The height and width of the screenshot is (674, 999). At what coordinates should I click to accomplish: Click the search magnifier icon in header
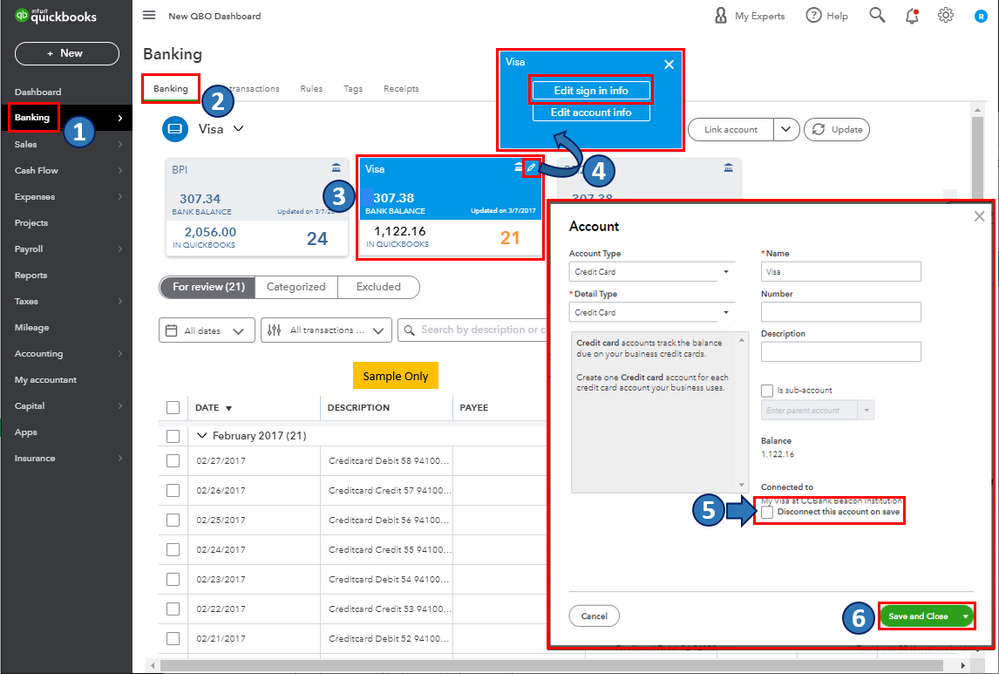[x=877, y=15]
